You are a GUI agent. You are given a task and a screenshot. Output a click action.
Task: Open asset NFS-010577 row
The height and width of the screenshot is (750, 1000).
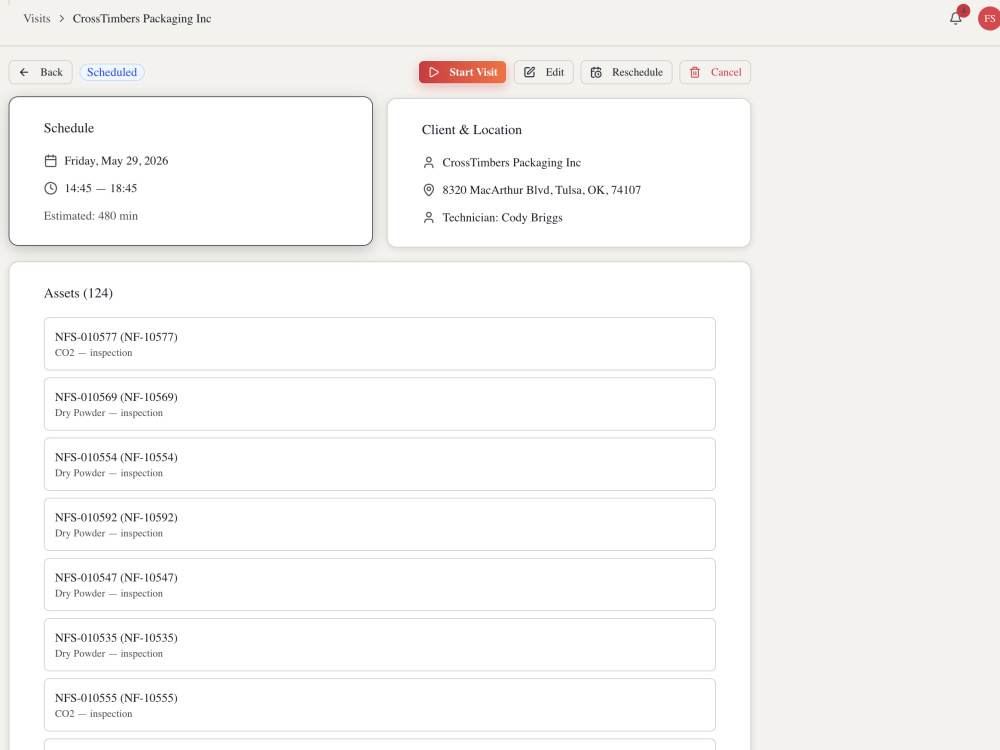379,344
